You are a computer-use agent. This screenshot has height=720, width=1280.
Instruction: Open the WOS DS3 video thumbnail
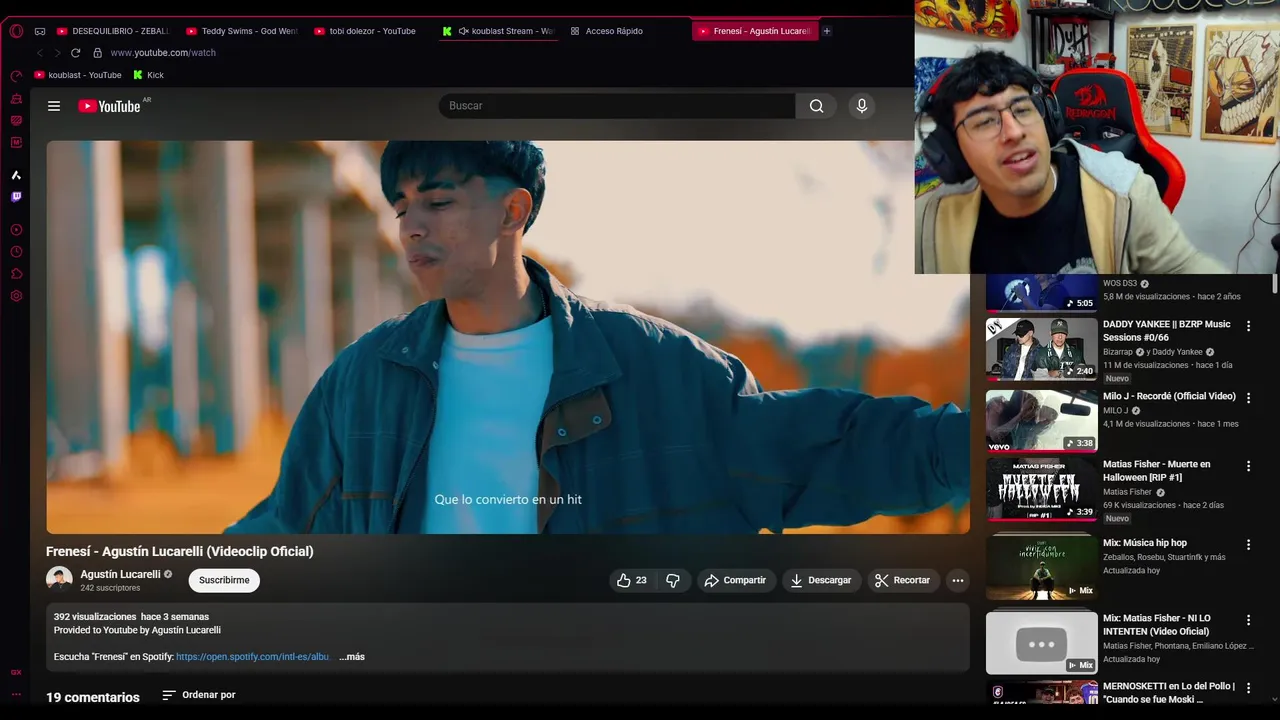point(1041,293)
